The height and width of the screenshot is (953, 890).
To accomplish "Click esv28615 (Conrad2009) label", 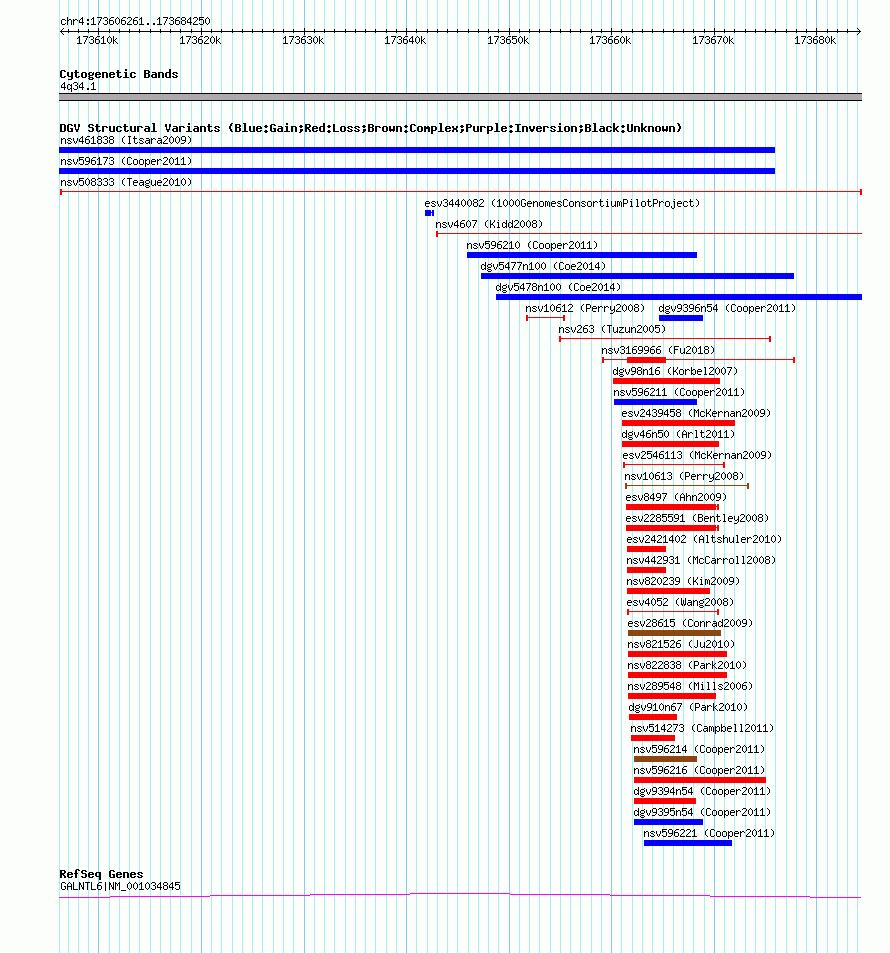I will coord(691,624).
